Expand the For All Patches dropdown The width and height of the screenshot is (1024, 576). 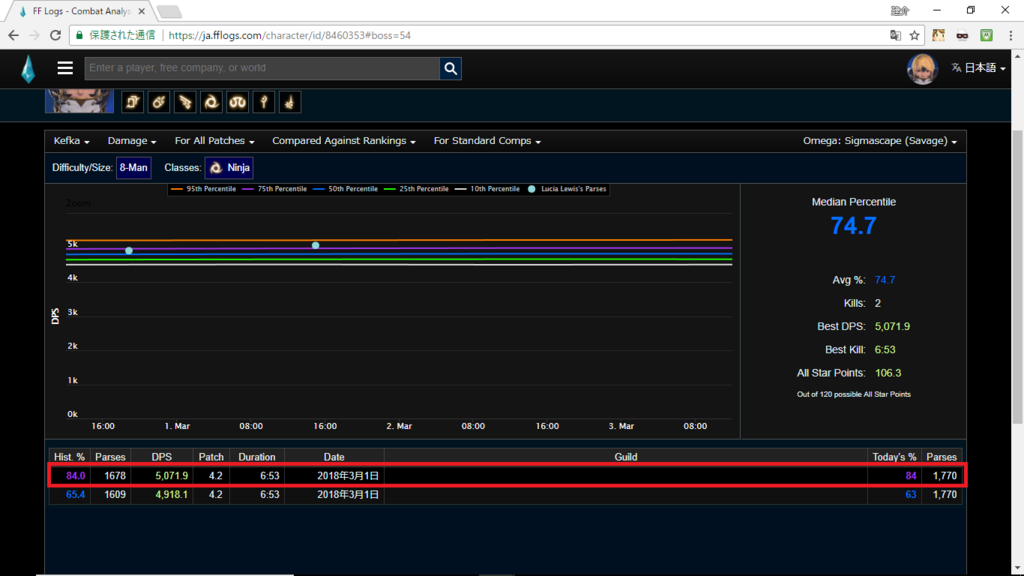[214, 141]
